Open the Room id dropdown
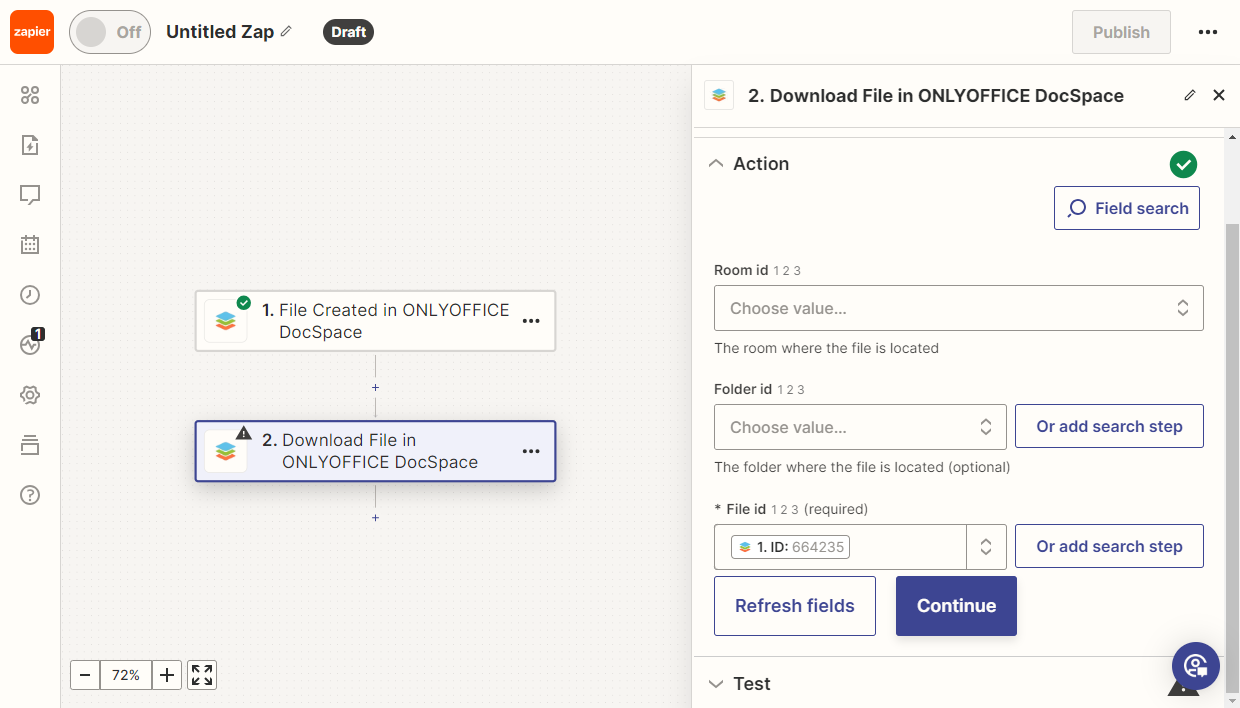This screenshot has height=708, width=1240. tap(958, 308)
